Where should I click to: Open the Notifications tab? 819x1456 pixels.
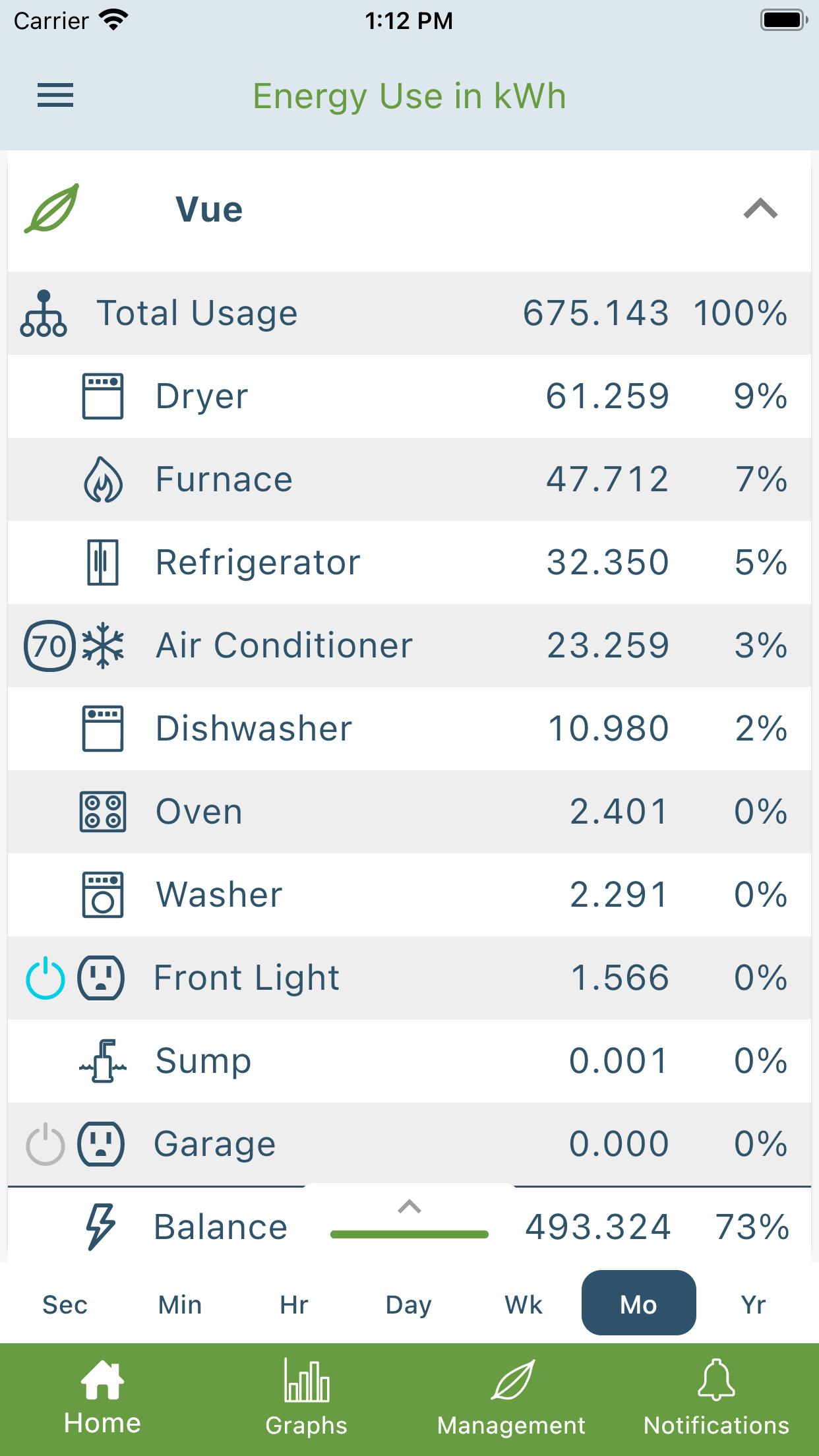[716, 1397]
